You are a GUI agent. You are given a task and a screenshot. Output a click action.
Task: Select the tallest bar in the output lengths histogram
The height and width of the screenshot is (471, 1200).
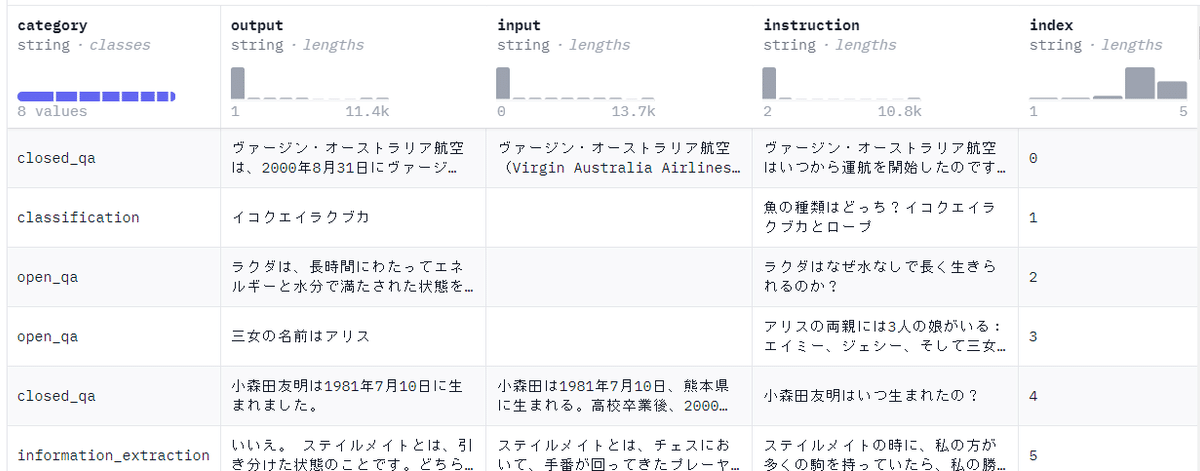[238, 83]
